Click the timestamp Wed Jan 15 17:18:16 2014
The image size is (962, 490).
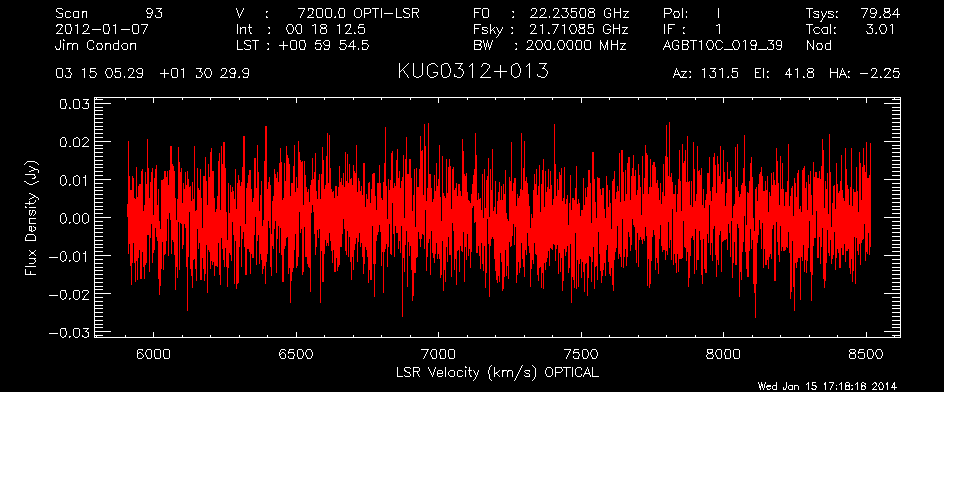point(827,386)
